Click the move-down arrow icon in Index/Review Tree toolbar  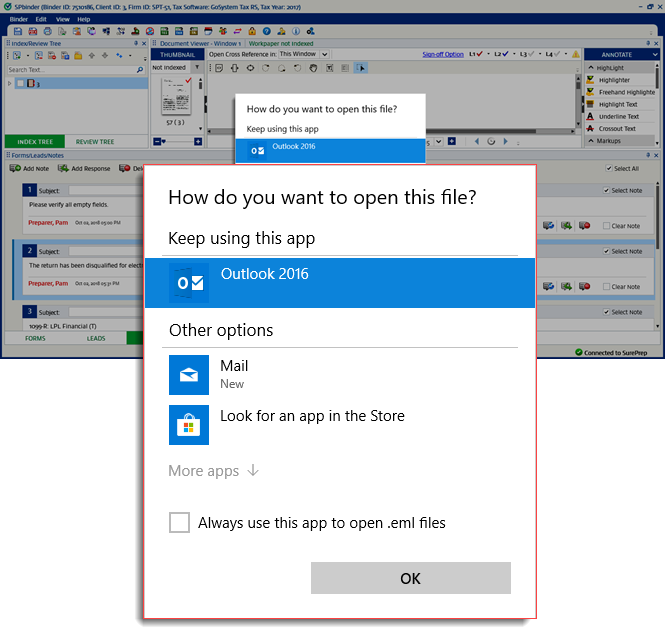pos(105,56)
